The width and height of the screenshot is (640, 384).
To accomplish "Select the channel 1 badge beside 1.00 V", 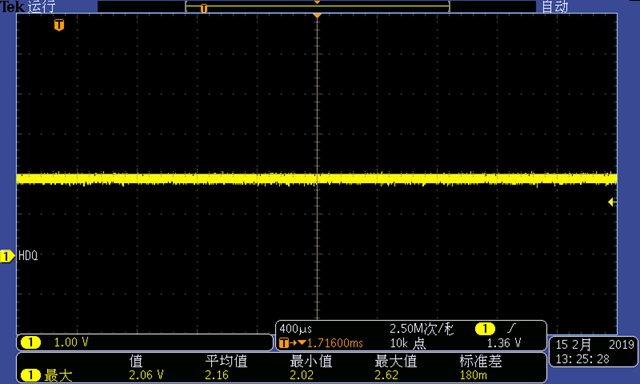I will tap(31, 342).
